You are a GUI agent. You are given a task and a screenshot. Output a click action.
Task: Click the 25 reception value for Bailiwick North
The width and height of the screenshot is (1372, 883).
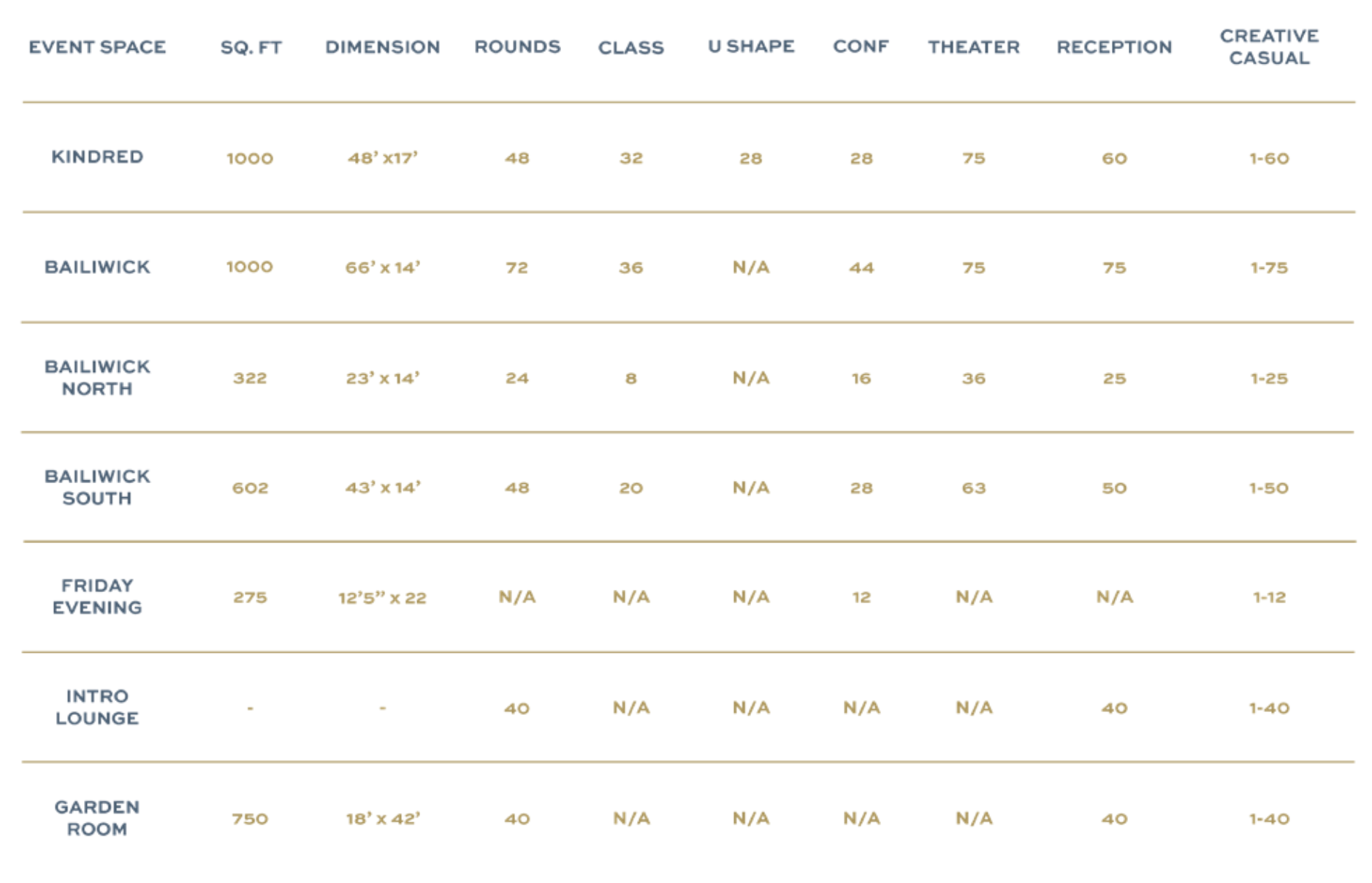click(x=1114, y=379)
